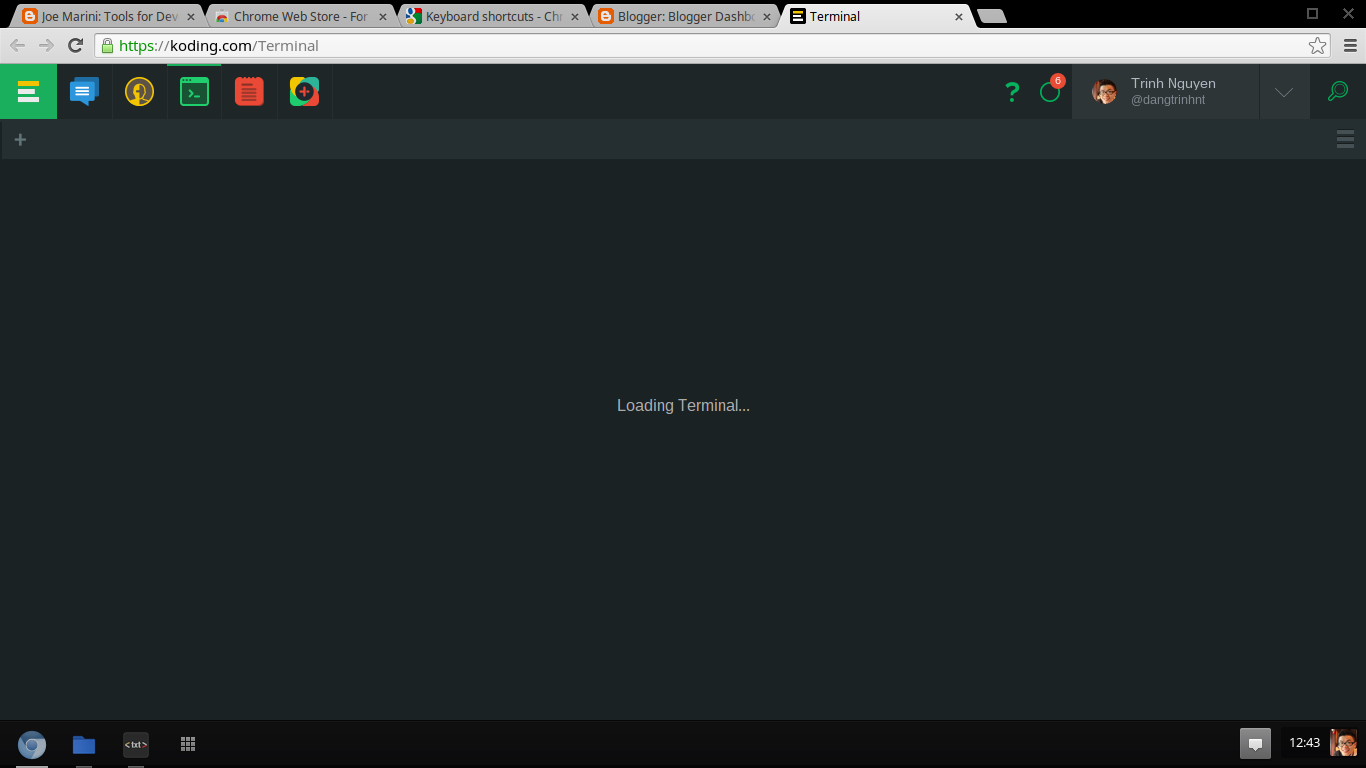Screen dimensions: 1366x768
Task: Click the Trinh Nguyen user name
Action: tap(1173, 83)
